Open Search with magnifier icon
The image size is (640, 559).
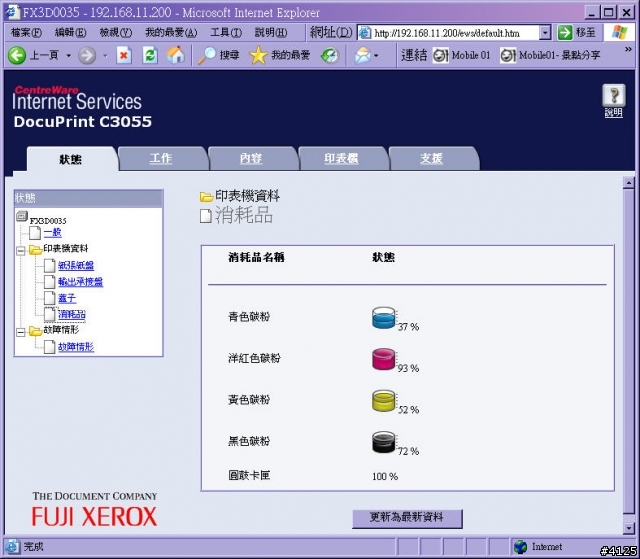tap(207, 55)
